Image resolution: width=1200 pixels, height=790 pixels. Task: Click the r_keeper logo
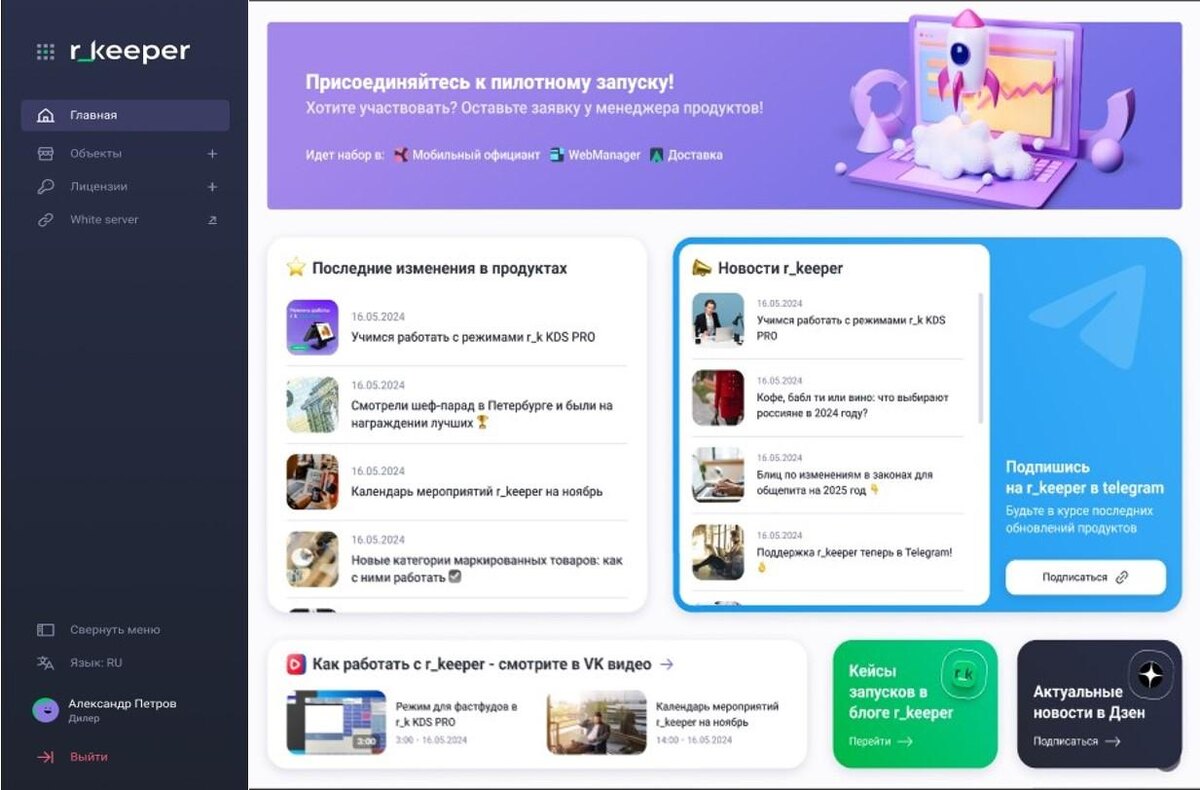coord(129,52)
